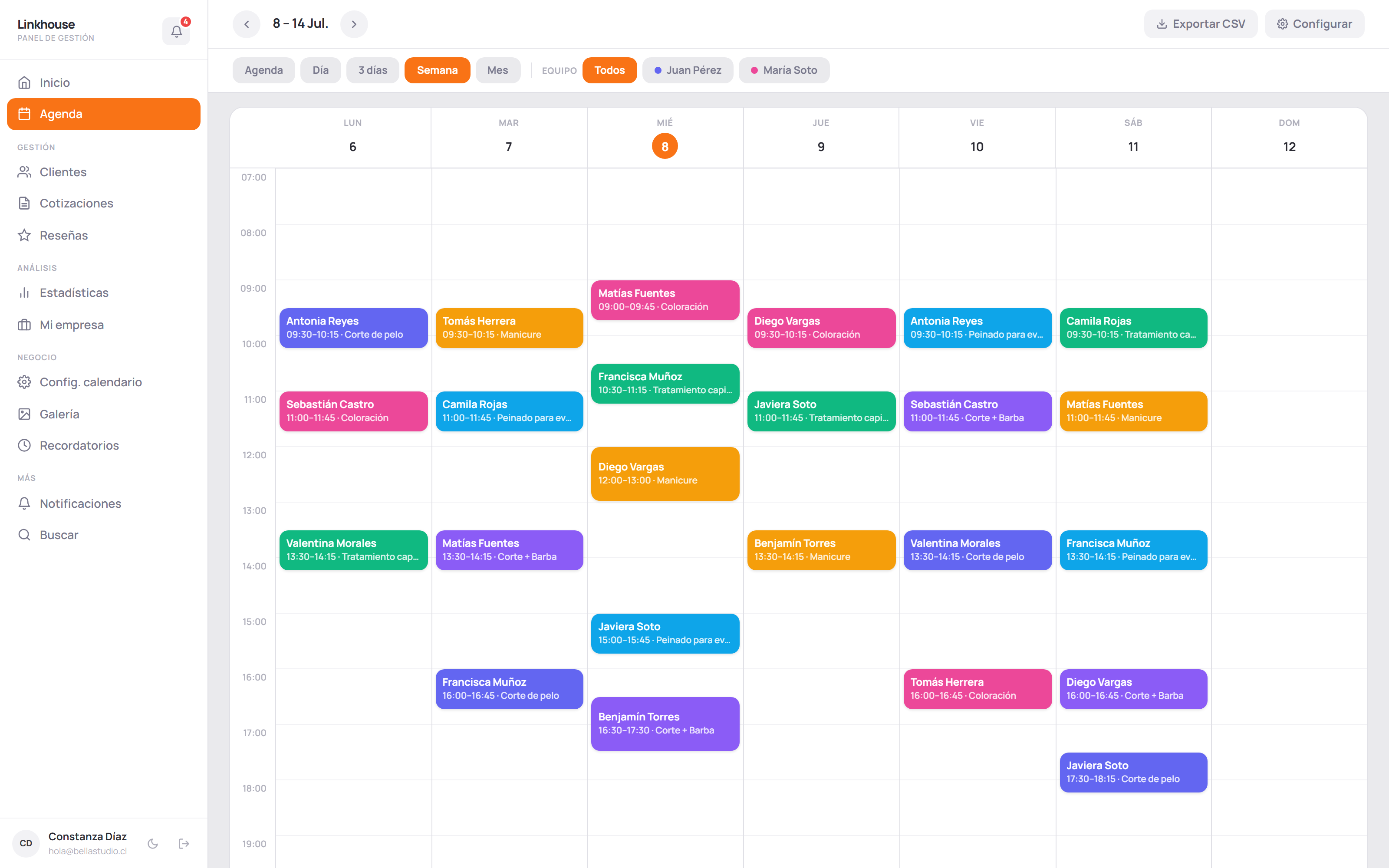Open the Recordatorios page
The height and width of the screenshot is (868, 1389).
point(103,445)
